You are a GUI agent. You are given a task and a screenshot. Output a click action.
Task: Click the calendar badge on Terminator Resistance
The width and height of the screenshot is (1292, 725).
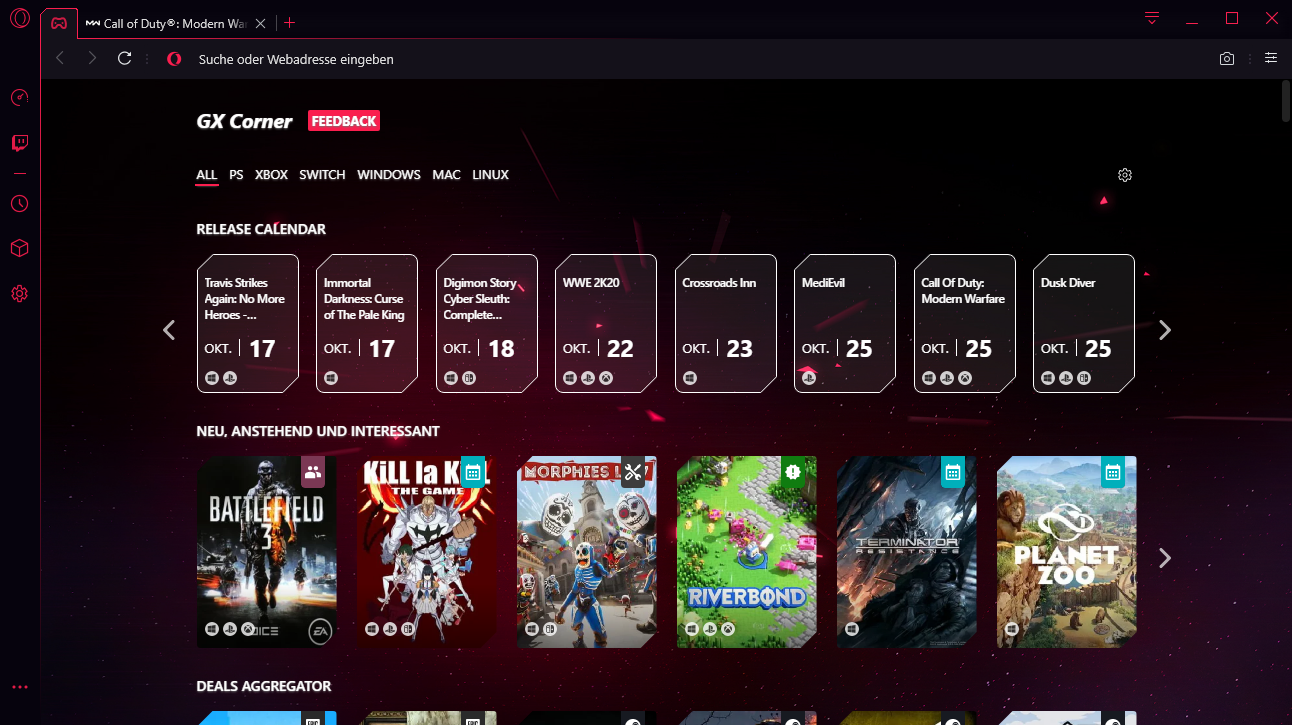953,472
